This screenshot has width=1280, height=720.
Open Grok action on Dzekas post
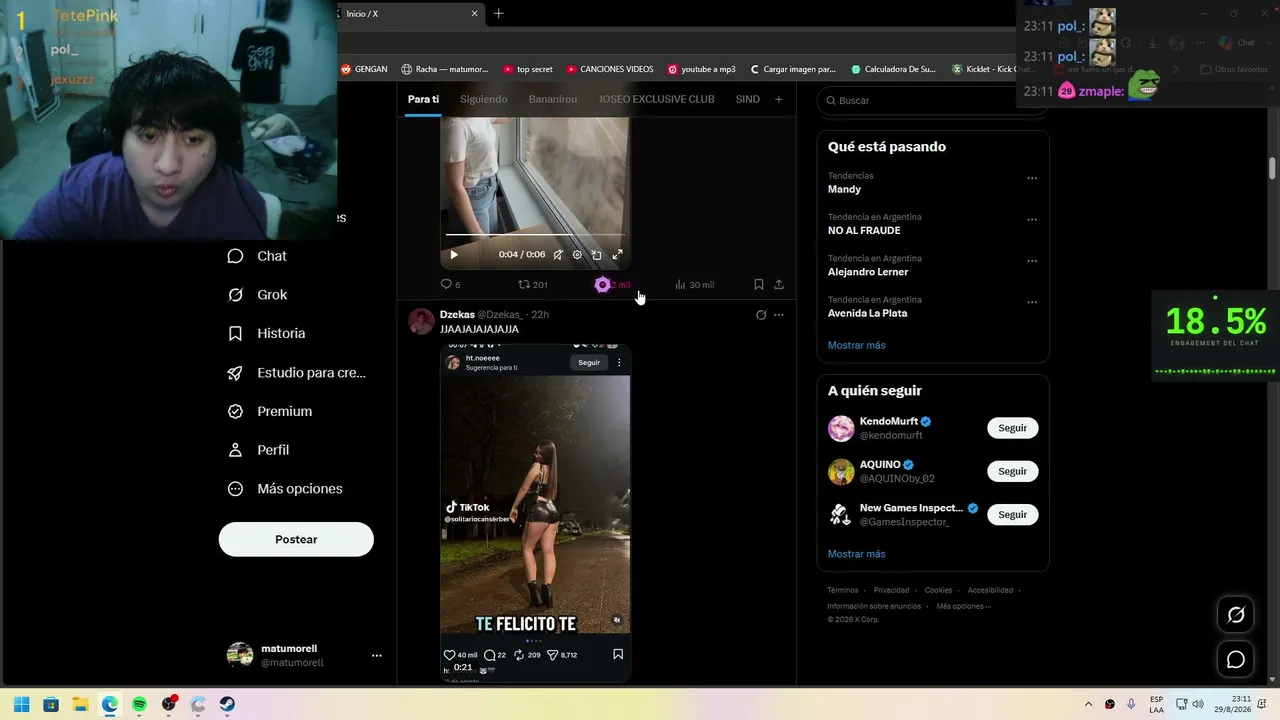[761, 315]
